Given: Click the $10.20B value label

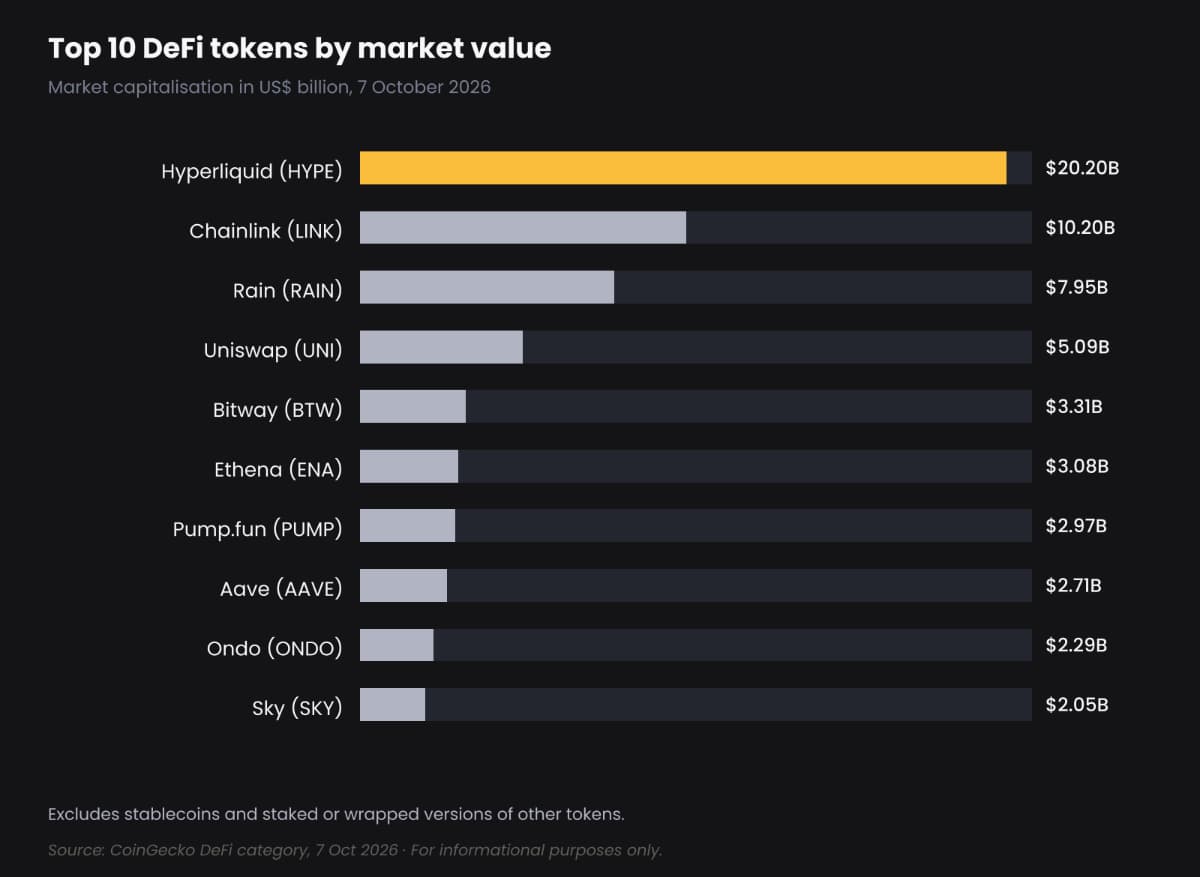Looking at the screenshot, I should (x=1080, y=228).
